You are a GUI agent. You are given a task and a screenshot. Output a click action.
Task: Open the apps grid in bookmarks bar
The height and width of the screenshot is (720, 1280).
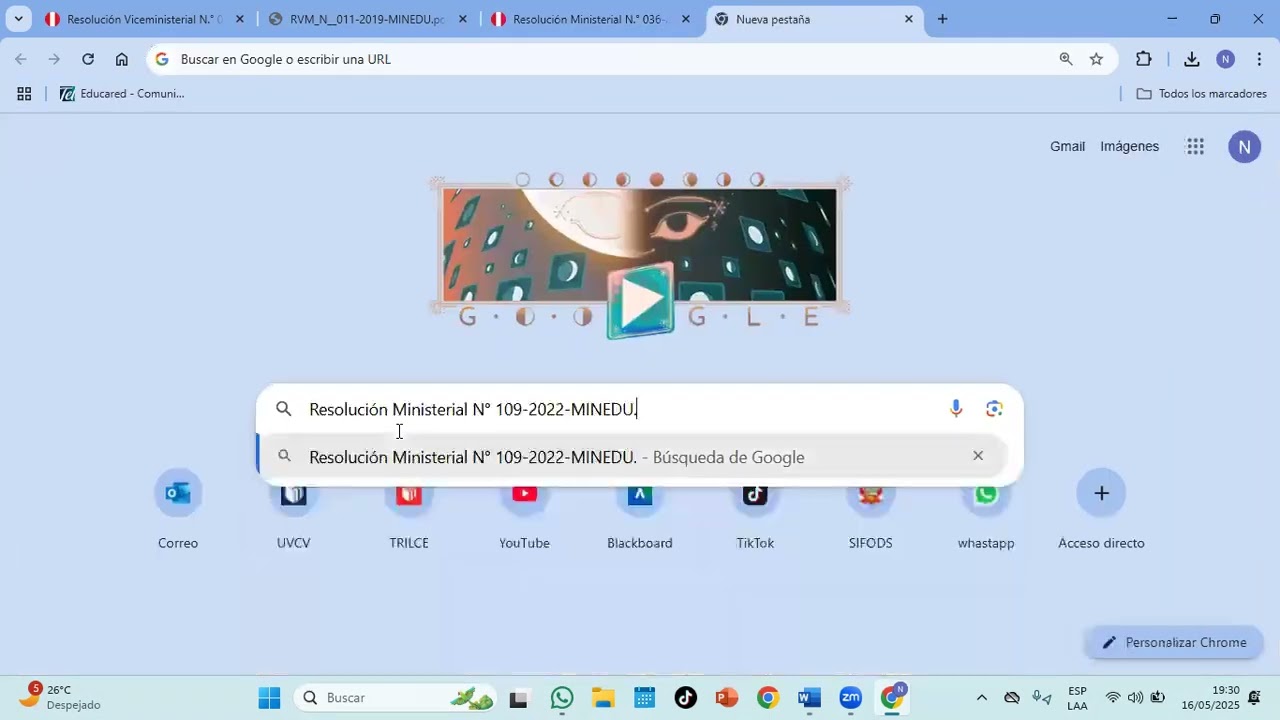(24, 94)
